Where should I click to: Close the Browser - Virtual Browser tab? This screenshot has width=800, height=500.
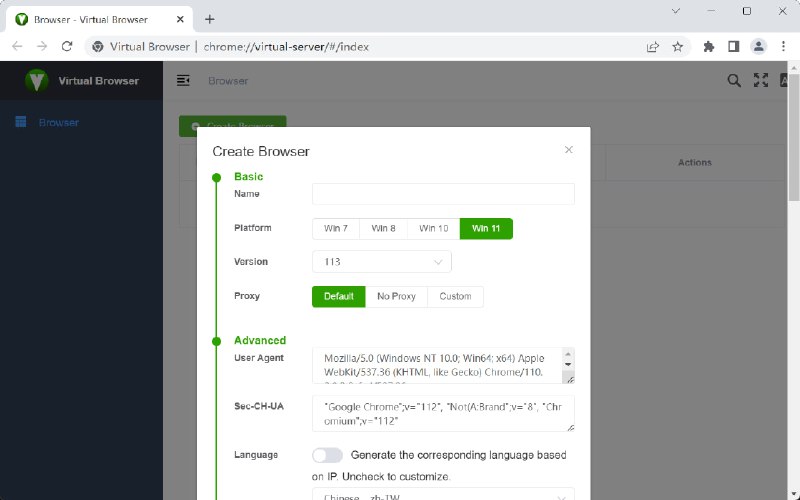[180, 19]
